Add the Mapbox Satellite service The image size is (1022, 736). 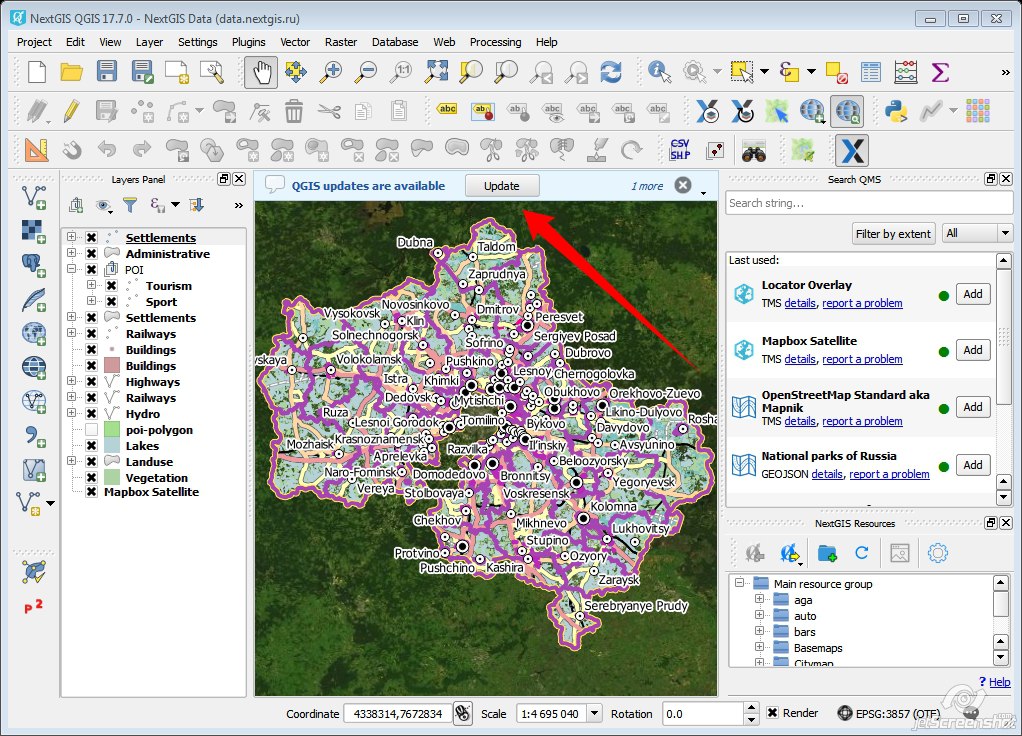point(972,350)
